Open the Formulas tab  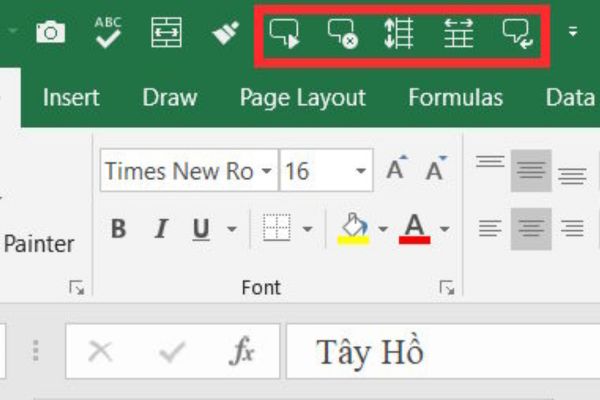tap(455, 97)
